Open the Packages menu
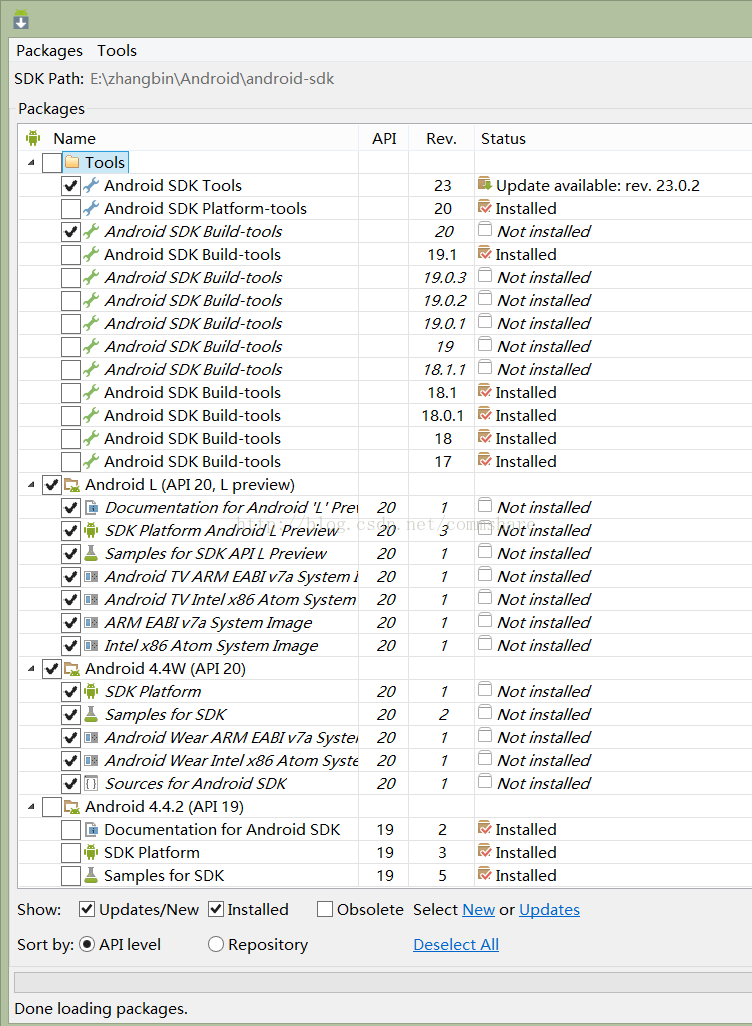Viewport: 752px width, 1026px height. (50, 50)
